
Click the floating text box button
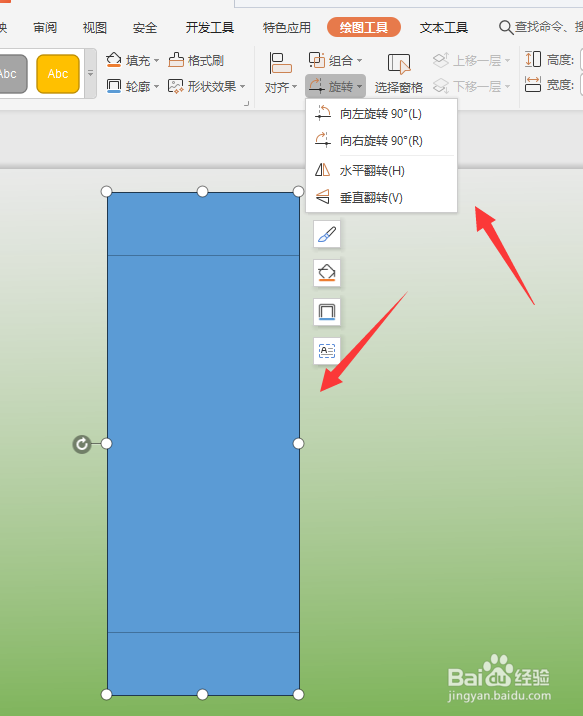(327, 351)
